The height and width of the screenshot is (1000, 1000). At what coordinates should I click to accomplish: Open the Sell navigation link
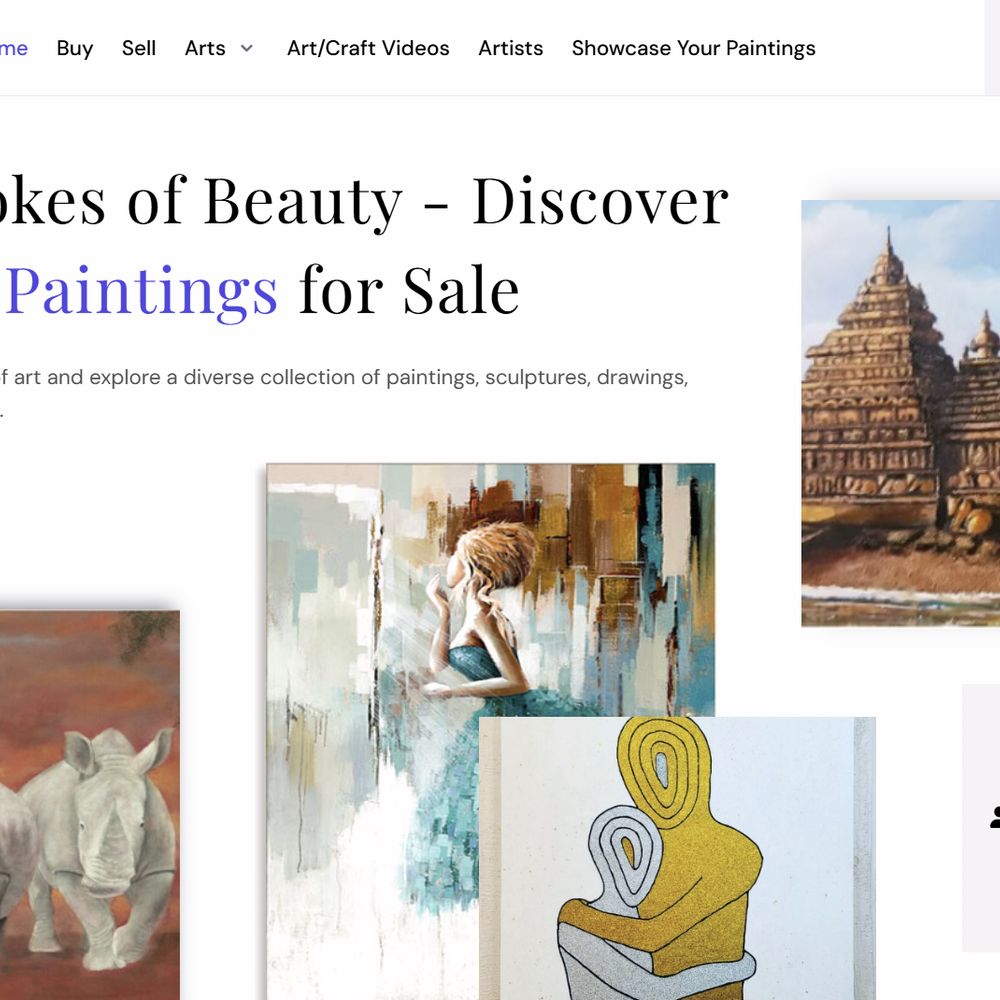point(139,48)
